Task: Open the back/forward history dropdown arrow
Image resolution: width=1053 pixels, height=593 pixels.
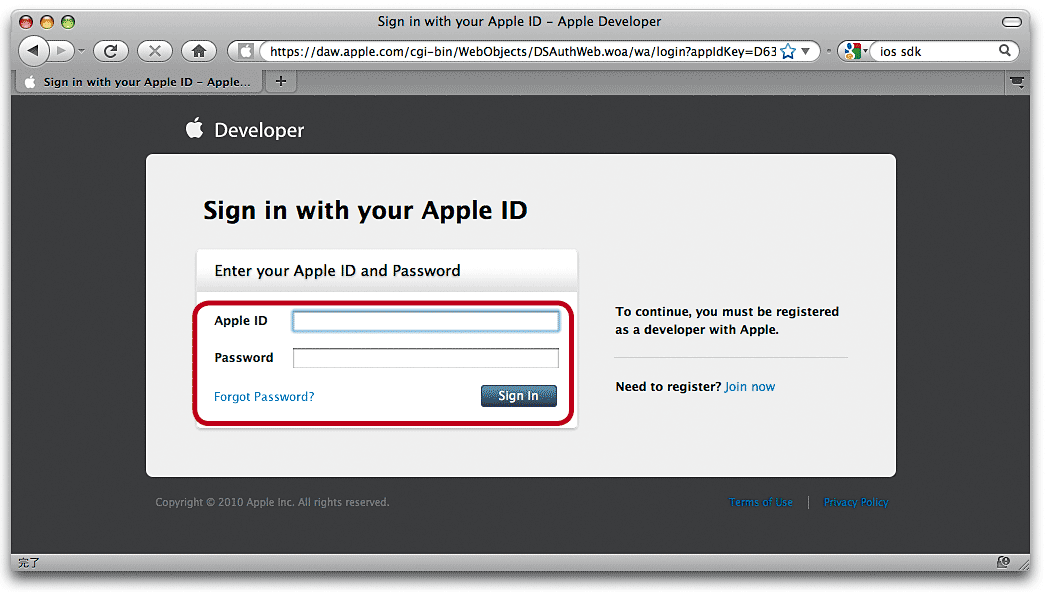Action: [81, 51]
